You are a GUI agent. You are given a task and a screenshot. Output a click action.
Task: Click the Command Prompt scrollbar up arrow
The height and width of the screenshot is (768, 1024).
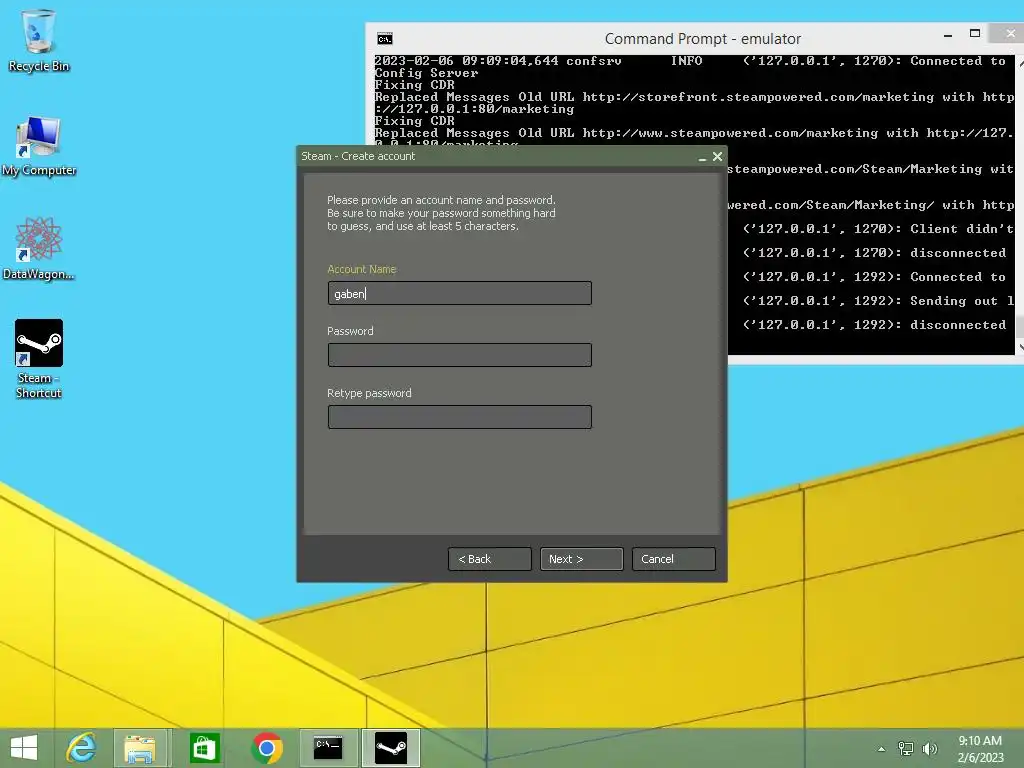(x=1019, y=63)
